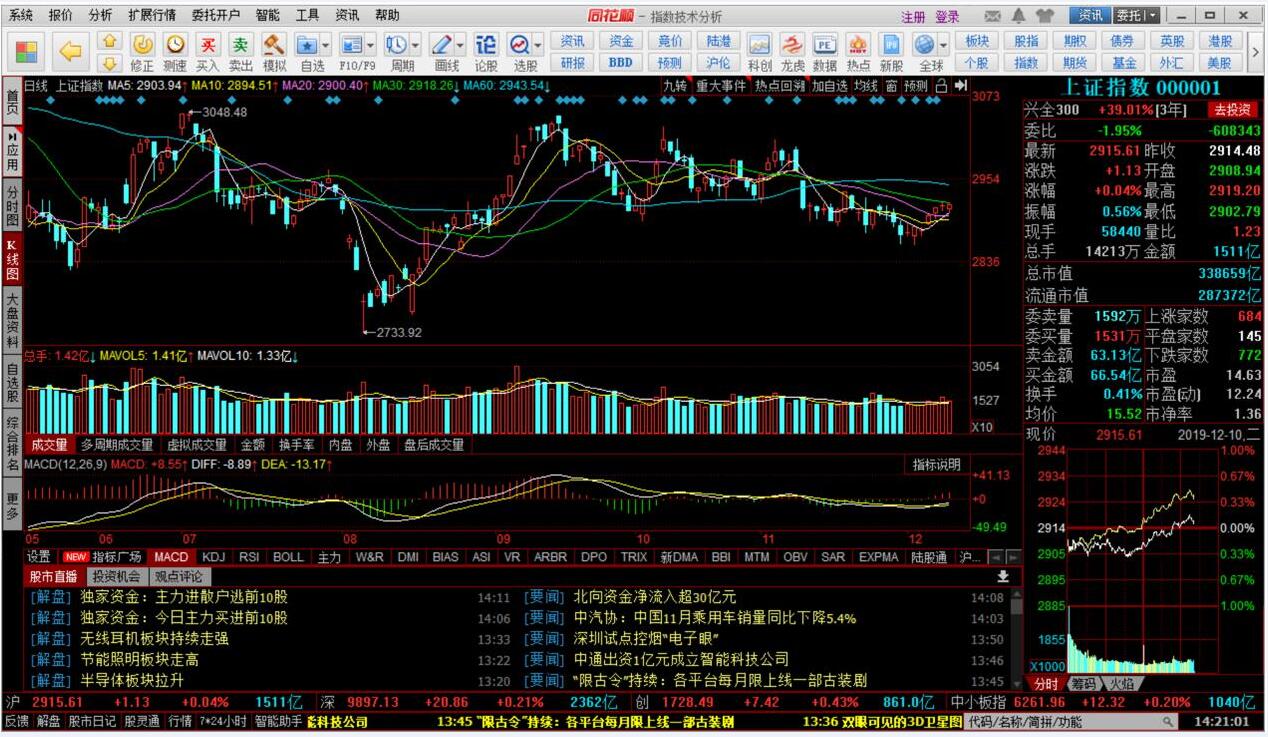Toggle the 九转 indicator on the chart
Image resolution: width=1268 pixels, height=737 pixels.
pyautogui.click(x=675, y=86)
